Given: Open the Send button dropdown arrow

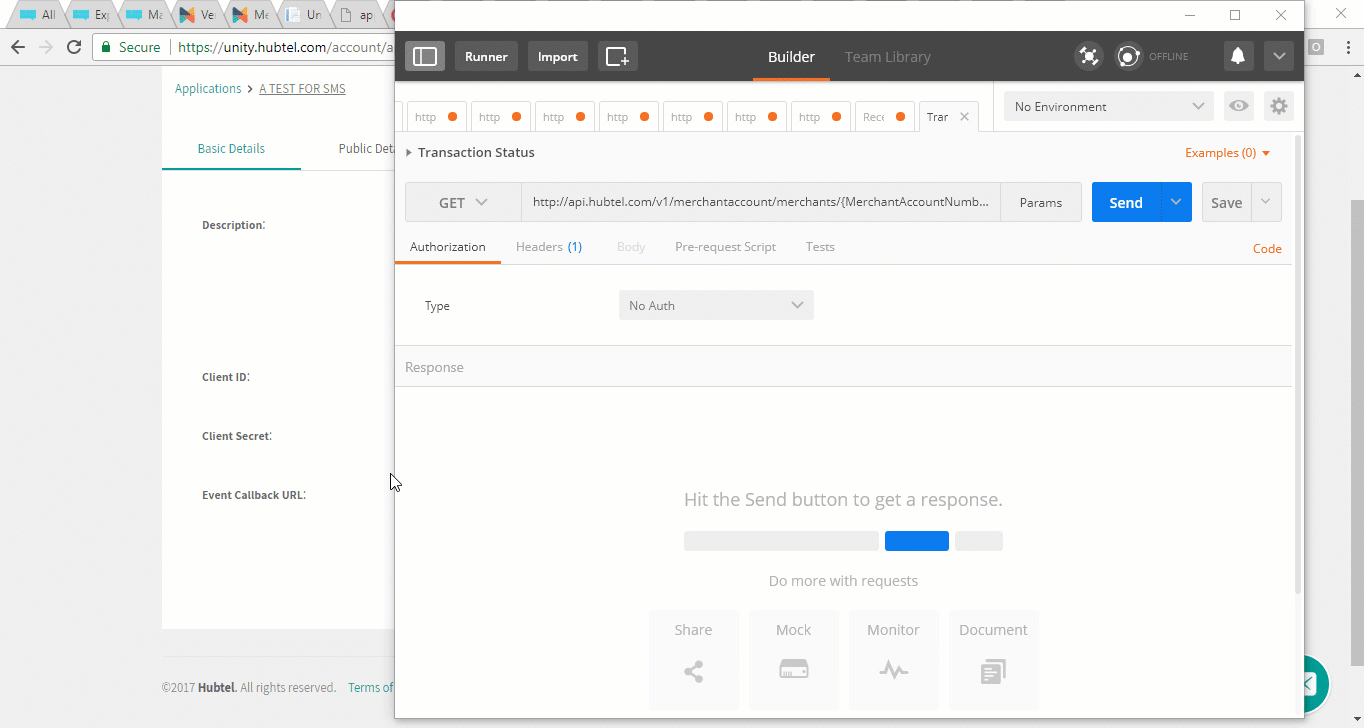Looking at the screenshot, I should (x=1176, y=202).
